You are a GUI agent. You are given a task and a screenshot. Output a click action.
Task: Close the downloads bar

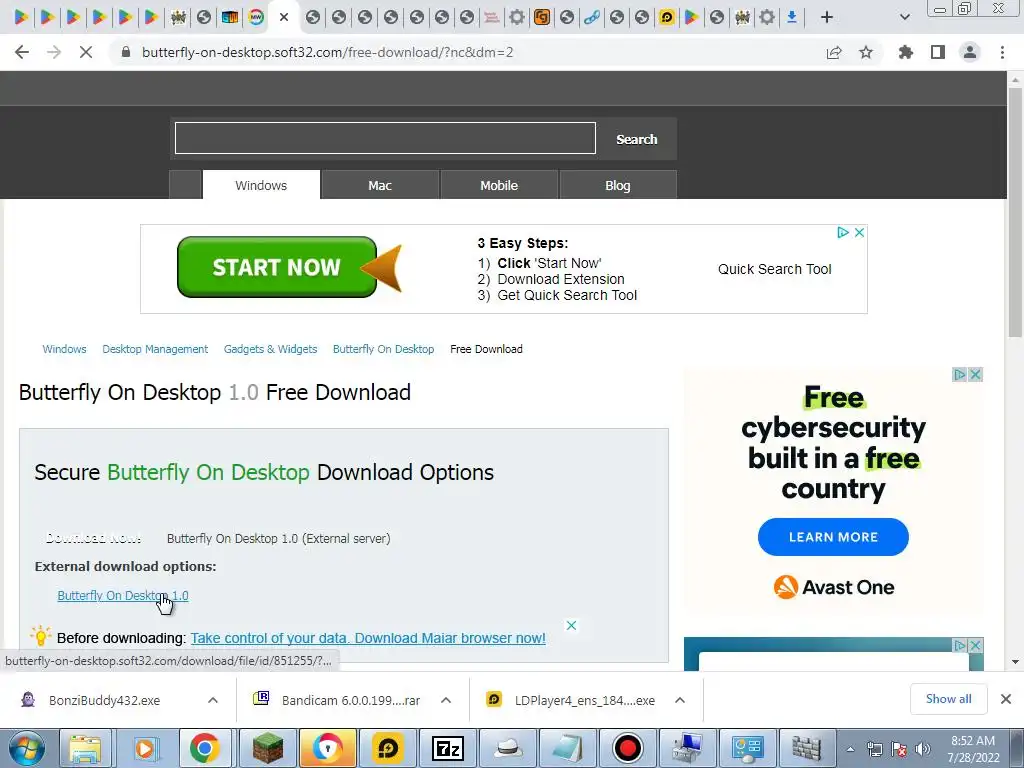[1006, 699]
